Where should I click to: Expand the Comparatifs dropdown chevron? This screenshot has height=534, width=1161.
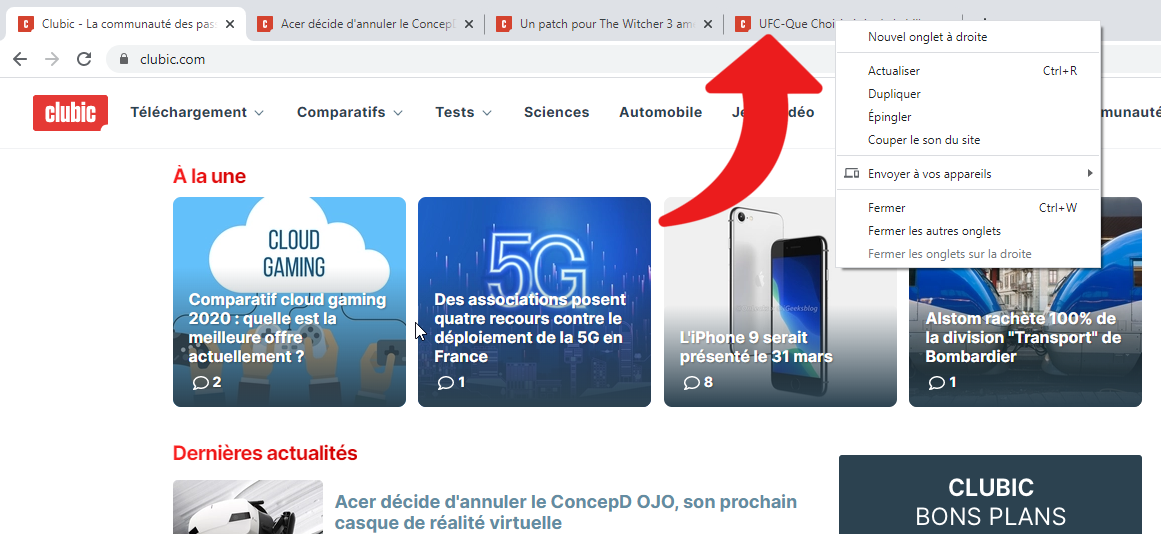click(x=398, y=113)
